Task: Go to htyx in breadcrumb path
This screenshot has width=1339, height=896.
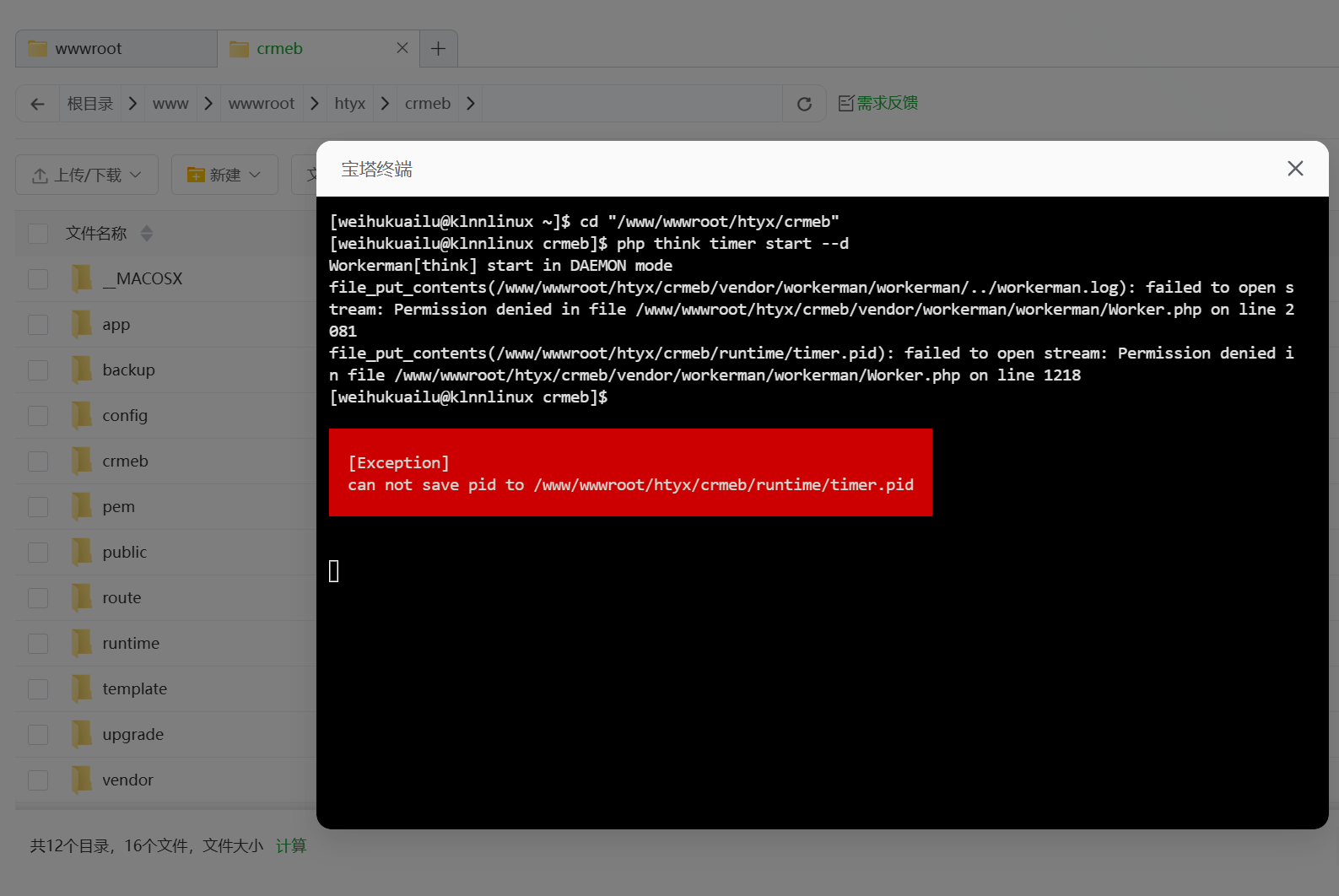Action: click(x=350, y=104)
